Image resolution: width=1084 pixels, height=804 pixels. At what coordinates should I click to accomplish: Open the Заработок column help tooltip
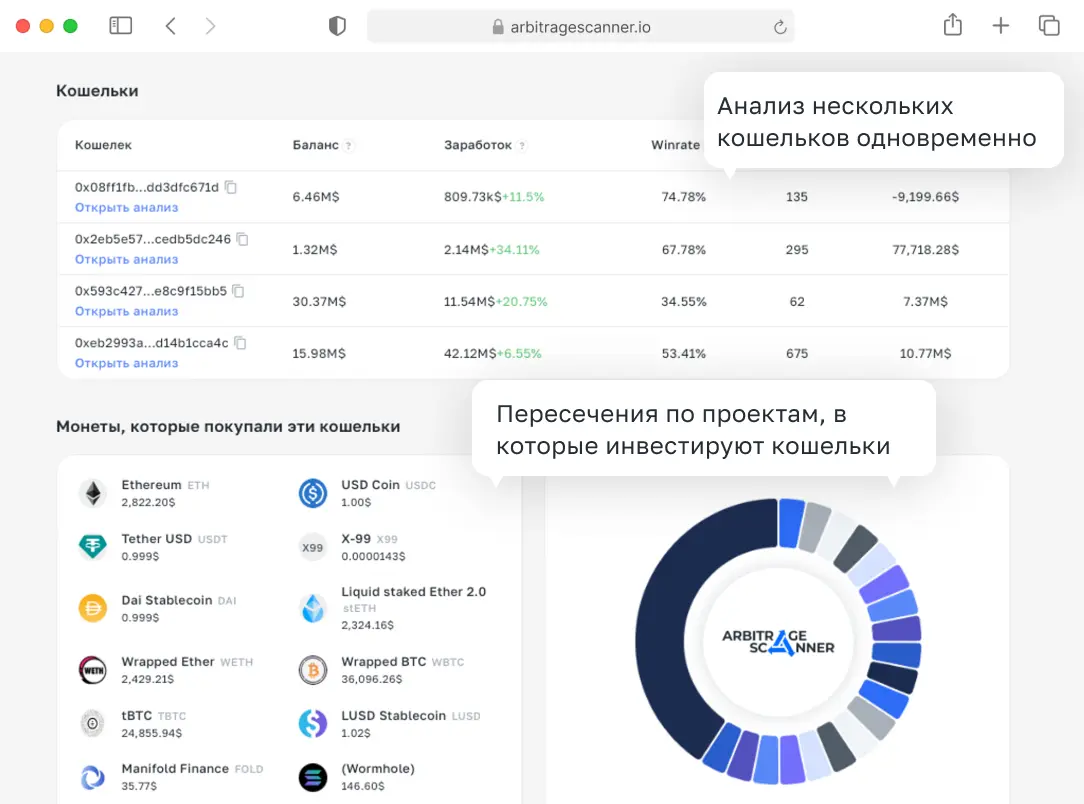coord(521,144)
